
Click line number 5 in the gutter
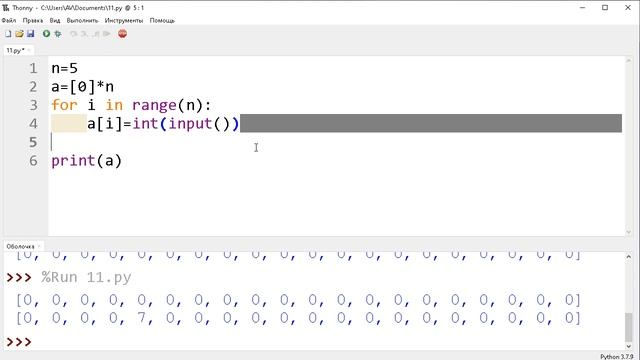[x=33, y=142]
